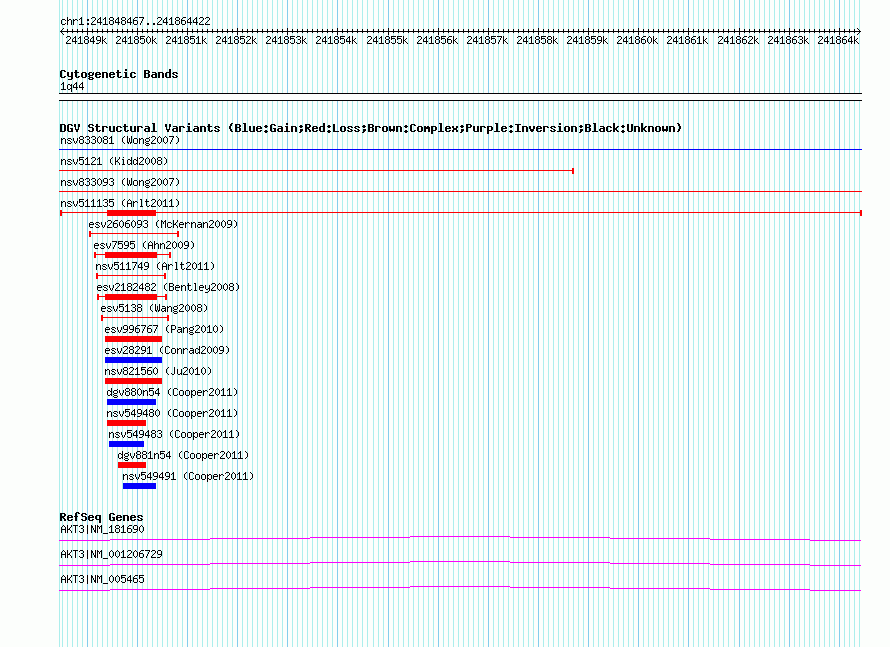890x647 pixels.
Task: Select the red bar under dgv881n54
Action: 132,465
